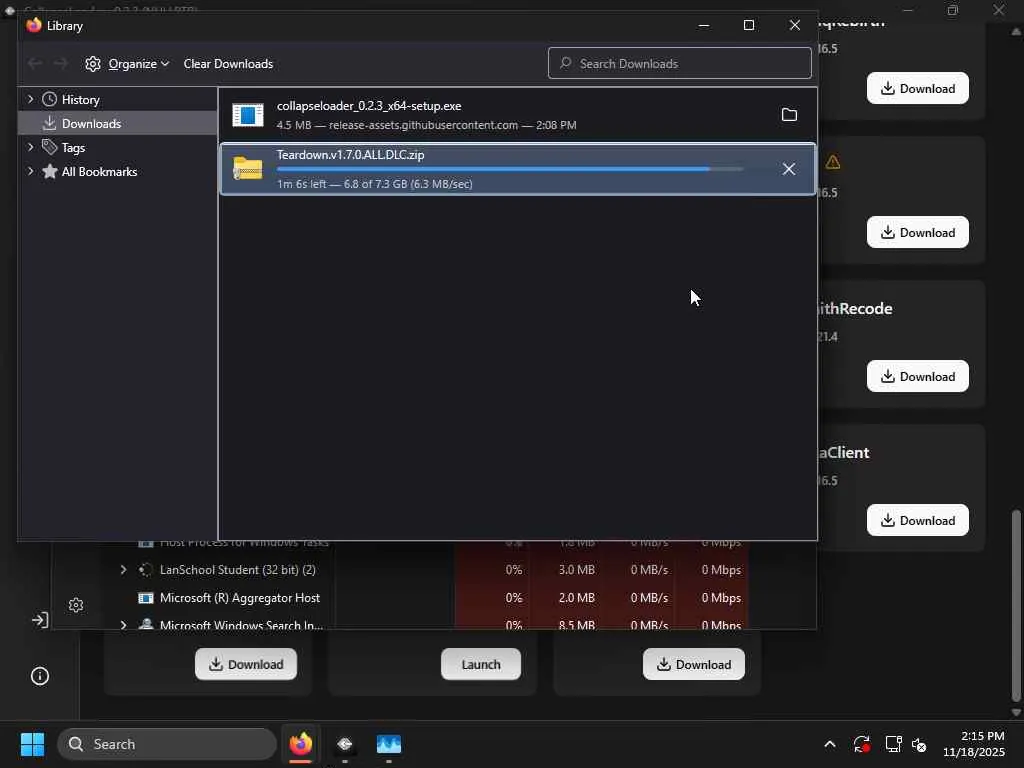Open Task Manager settings gear
This screenshot has width=1024, height=768.
pyautogui.click(x=76, y=605)
